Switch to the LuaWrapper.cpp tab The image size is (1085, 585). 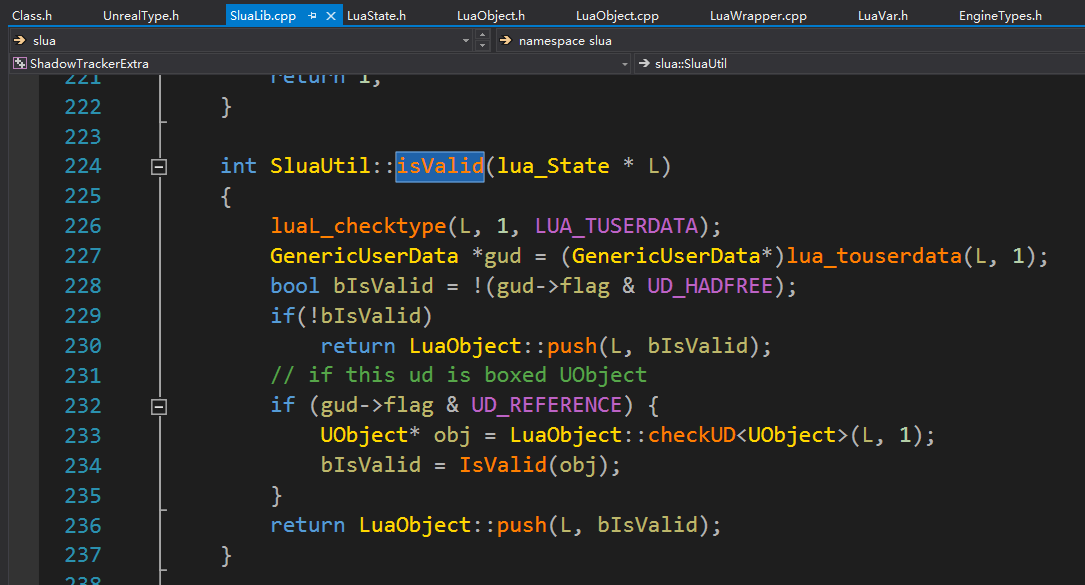coord(758,15)
